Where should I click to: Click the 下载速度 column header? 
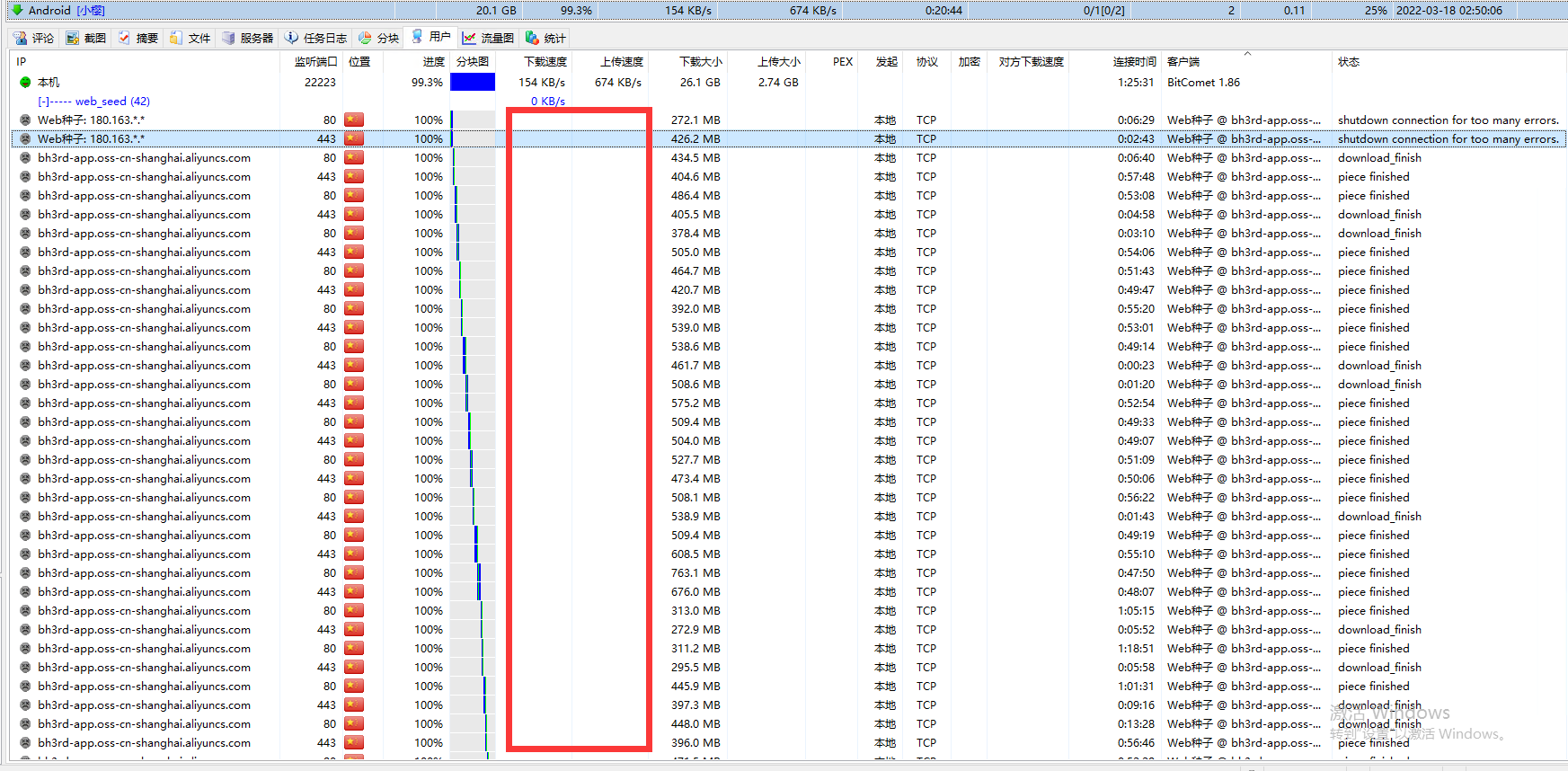point(545,62)
